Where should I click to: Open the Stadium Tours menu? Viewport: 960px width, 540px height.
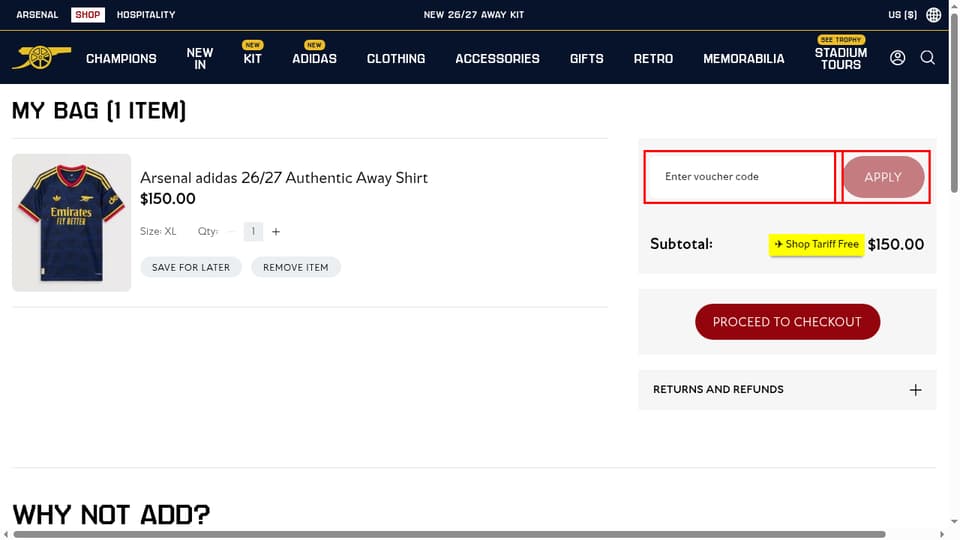[x=841, y=59]
